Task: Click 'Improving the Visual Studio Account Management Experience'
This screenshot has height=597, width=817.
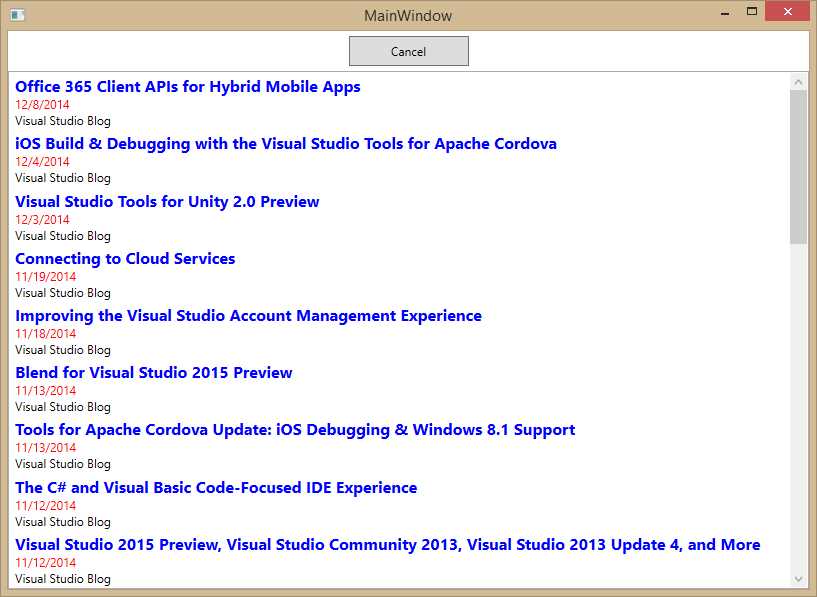Action: point(247,315)
